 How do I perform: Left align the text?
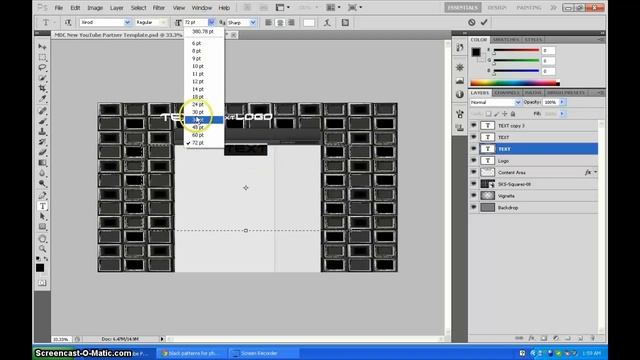tap(268, 22)
